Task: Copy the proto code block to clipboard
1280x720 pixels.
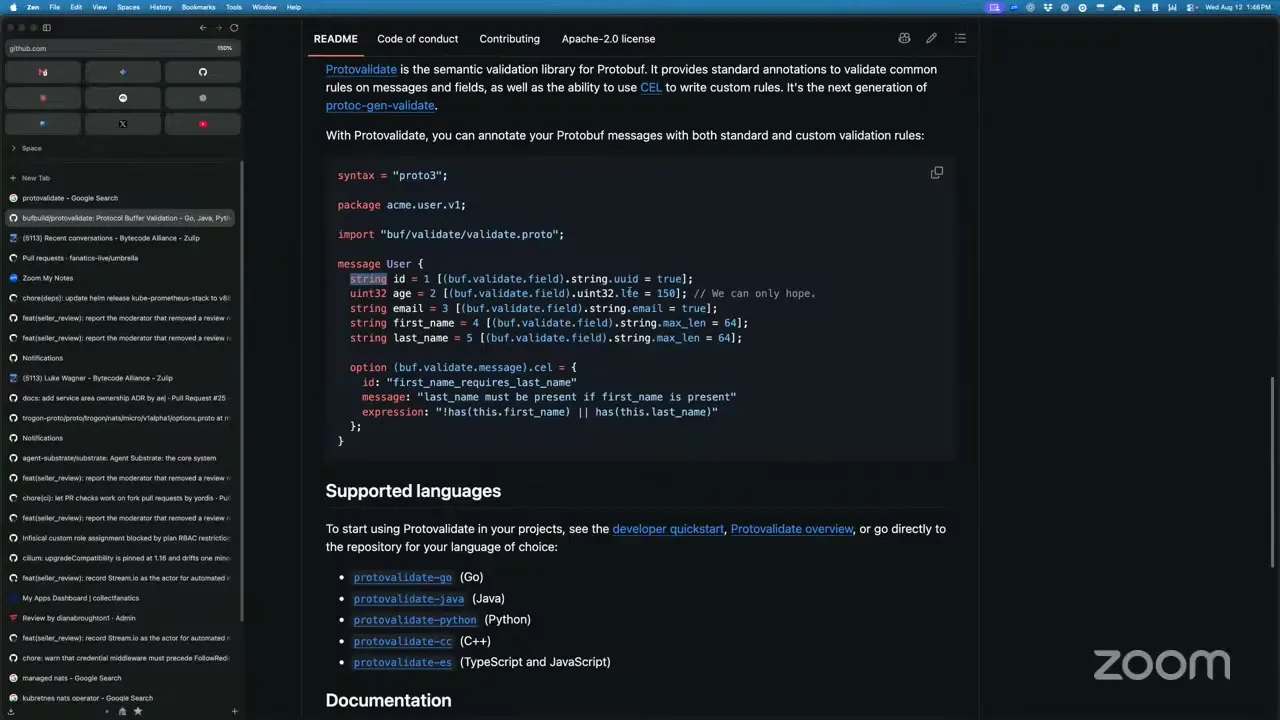Action: coord(937,173)
